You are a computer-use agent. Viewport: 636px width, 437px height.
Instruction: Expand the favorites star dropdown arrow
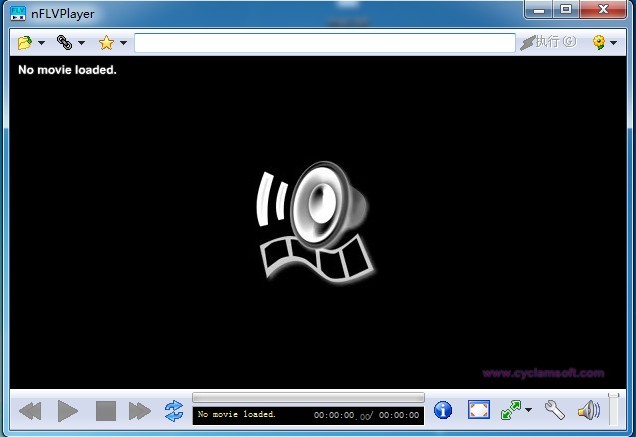coord(123,43)
